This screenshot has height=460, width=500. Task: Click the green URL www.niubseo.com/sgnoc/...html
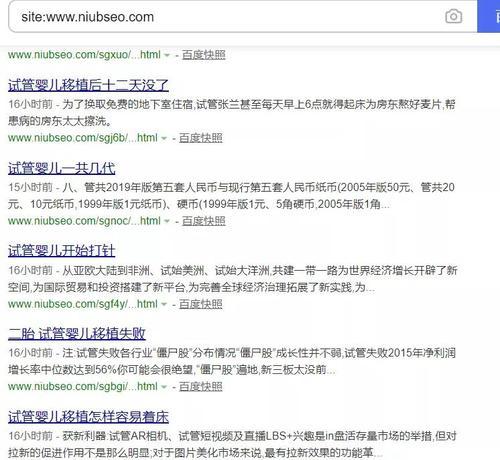click(84, 221)
